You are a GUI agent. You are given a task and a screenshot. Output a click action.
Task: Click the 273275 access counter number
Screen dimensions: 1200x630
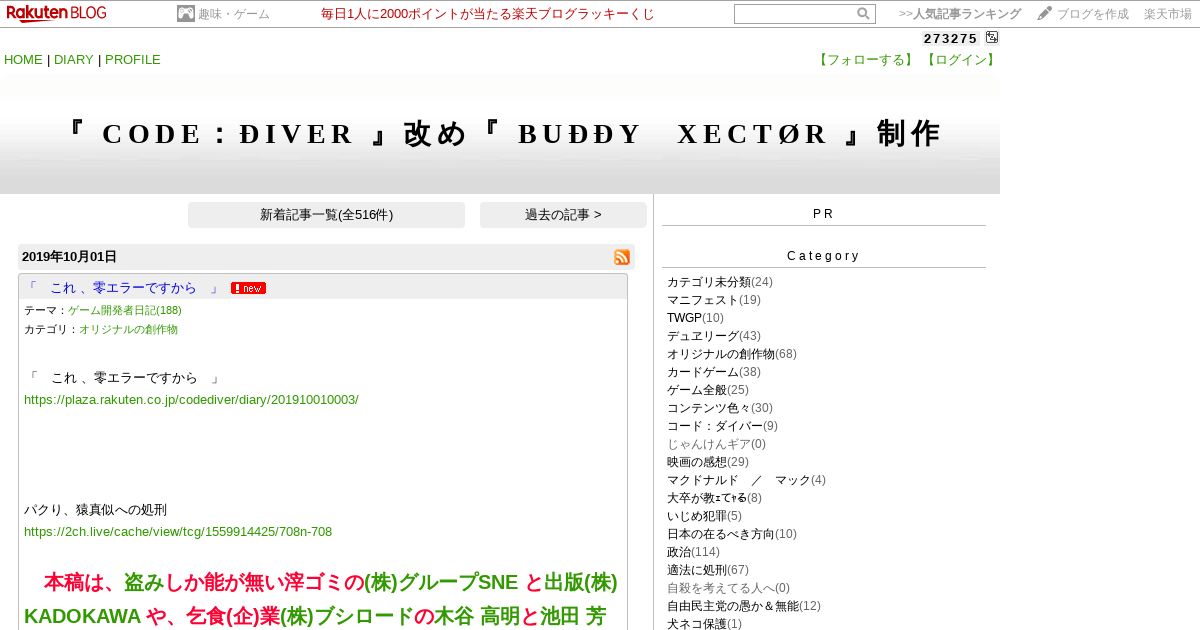(950, 38)
